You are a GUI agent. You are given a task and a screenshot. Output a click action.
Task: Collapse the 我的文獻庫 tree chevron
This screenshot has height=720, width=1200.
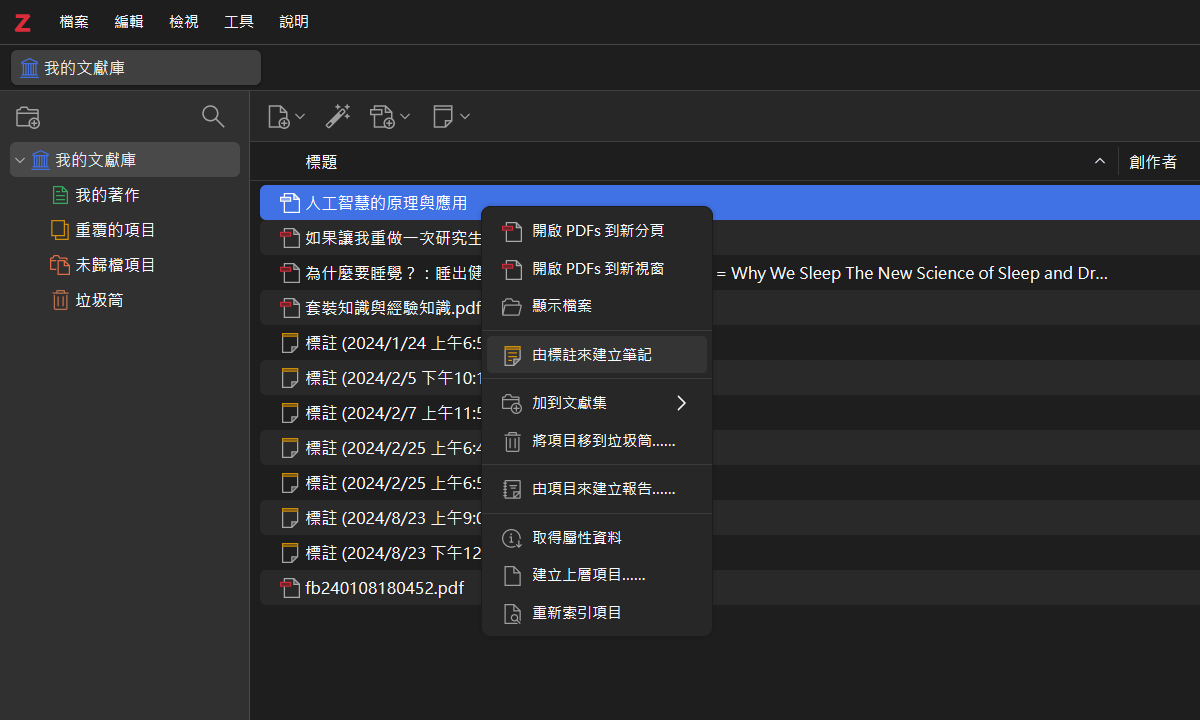pyautogui.click(x=20, y=160)
